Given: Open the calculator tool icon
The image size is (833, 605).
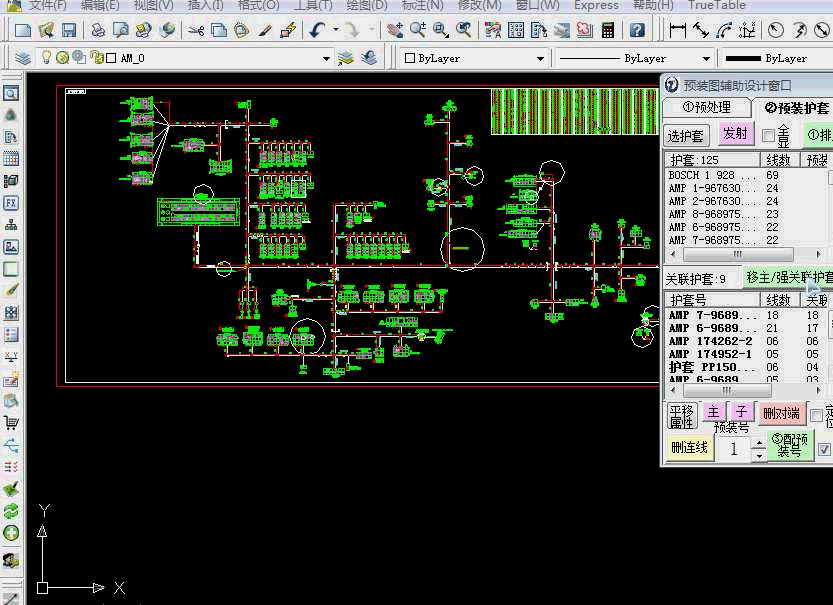Looking at the screenshot, I should [607, 30].
